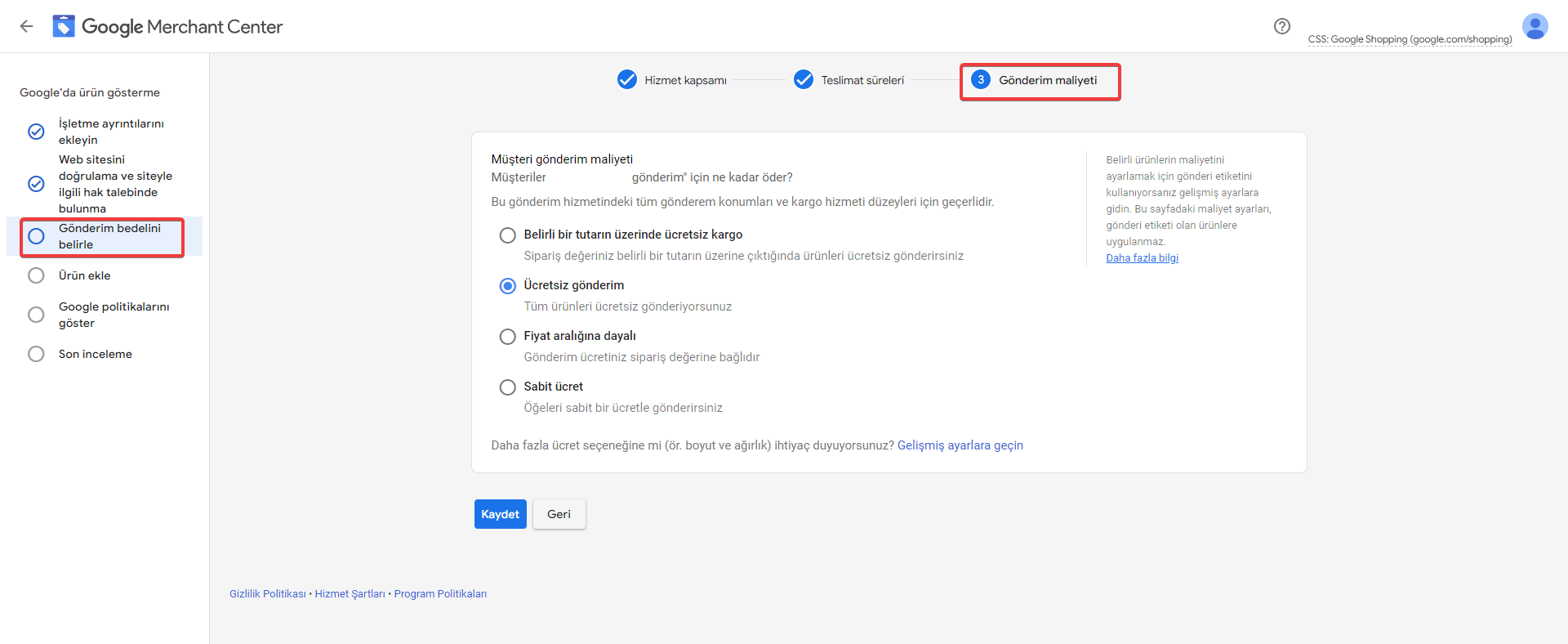
Task: Click the Google'da ürün gösterme heading
Action: pos(90,92)
